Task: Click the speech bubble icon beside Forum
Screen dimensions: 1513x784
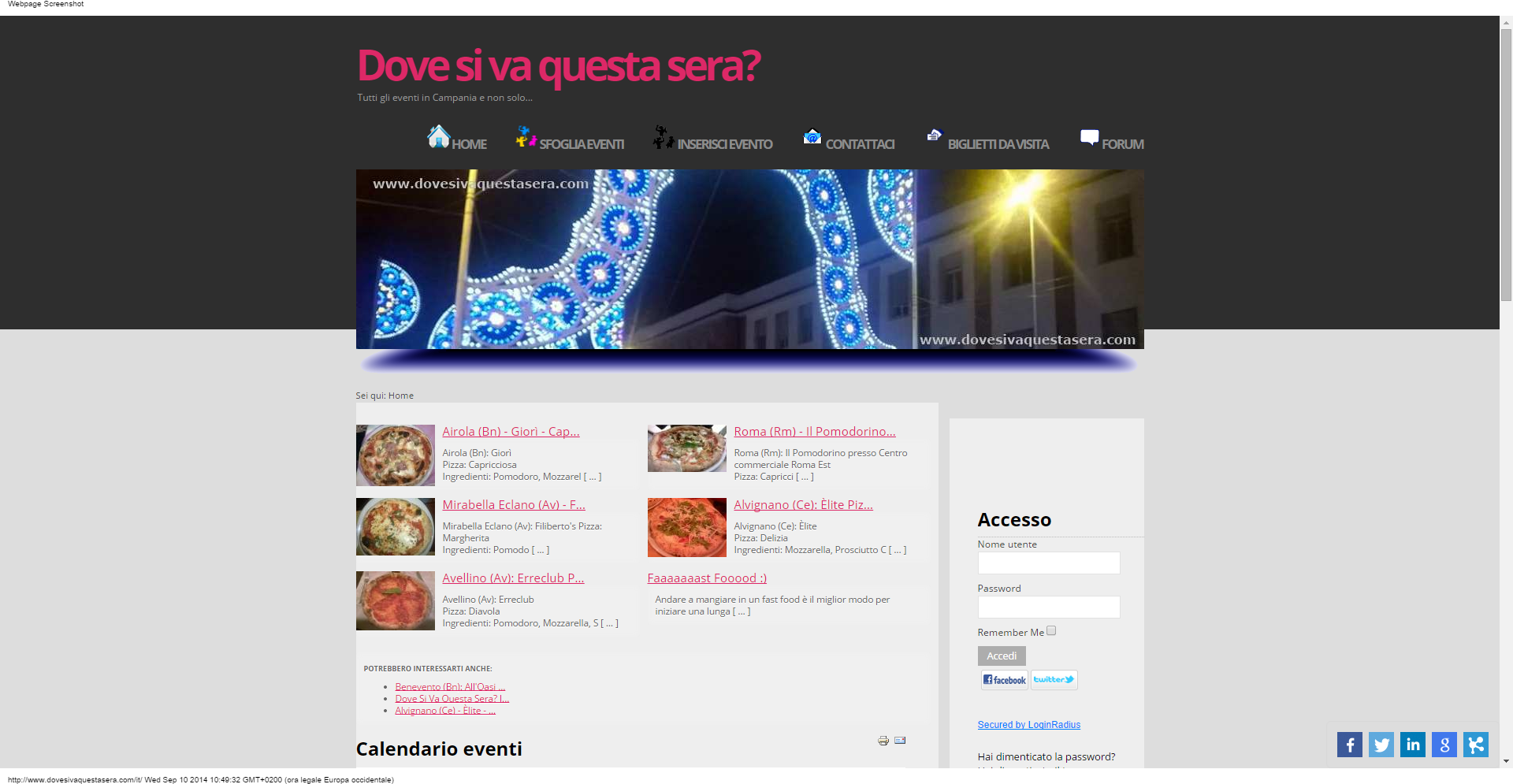Action: tap(1089, 137)
